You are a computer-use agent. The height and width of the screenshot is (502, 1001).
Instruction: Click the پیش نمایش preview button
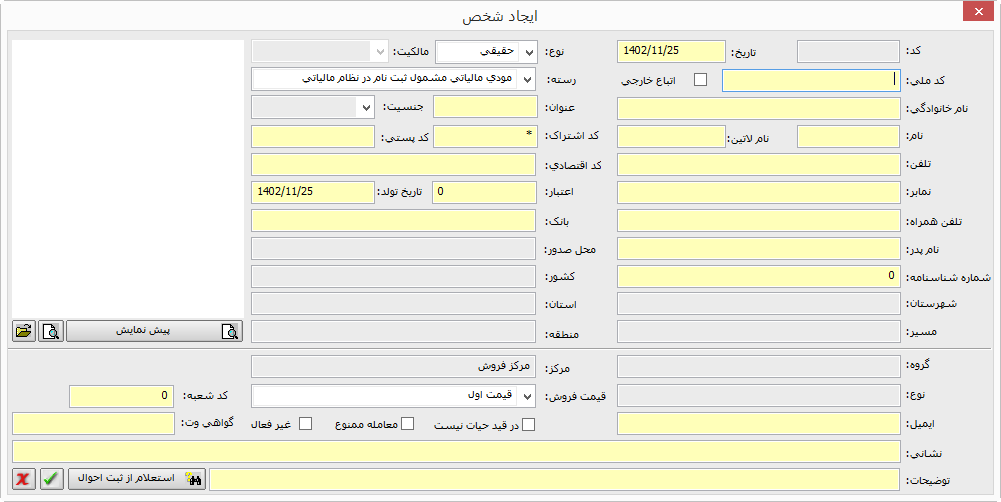pos(154,331)
